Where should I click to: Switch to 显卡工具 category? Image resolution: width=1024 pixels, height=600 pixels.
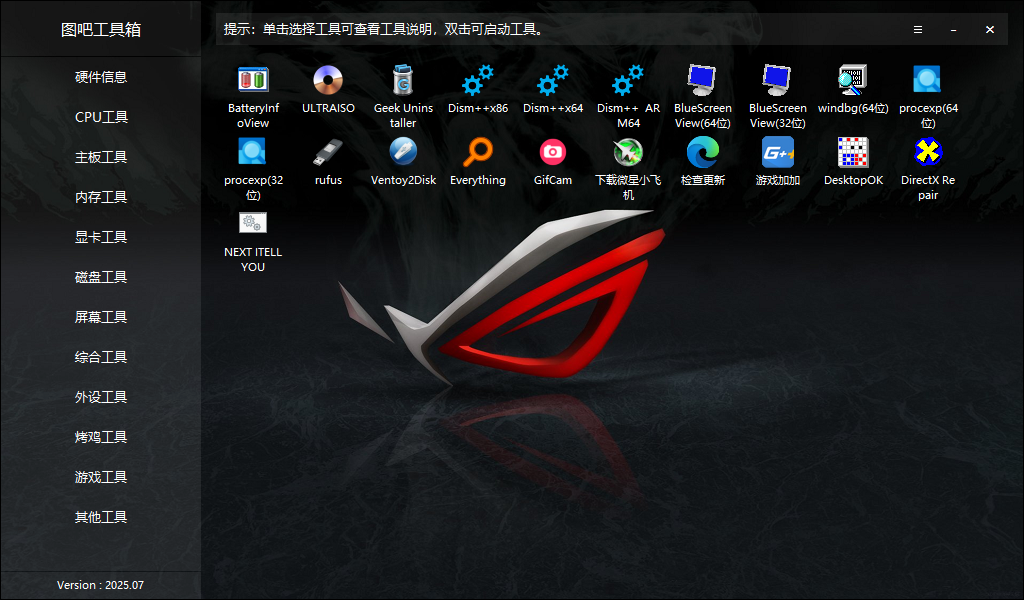pyautogui.click(x=100, y=237)
